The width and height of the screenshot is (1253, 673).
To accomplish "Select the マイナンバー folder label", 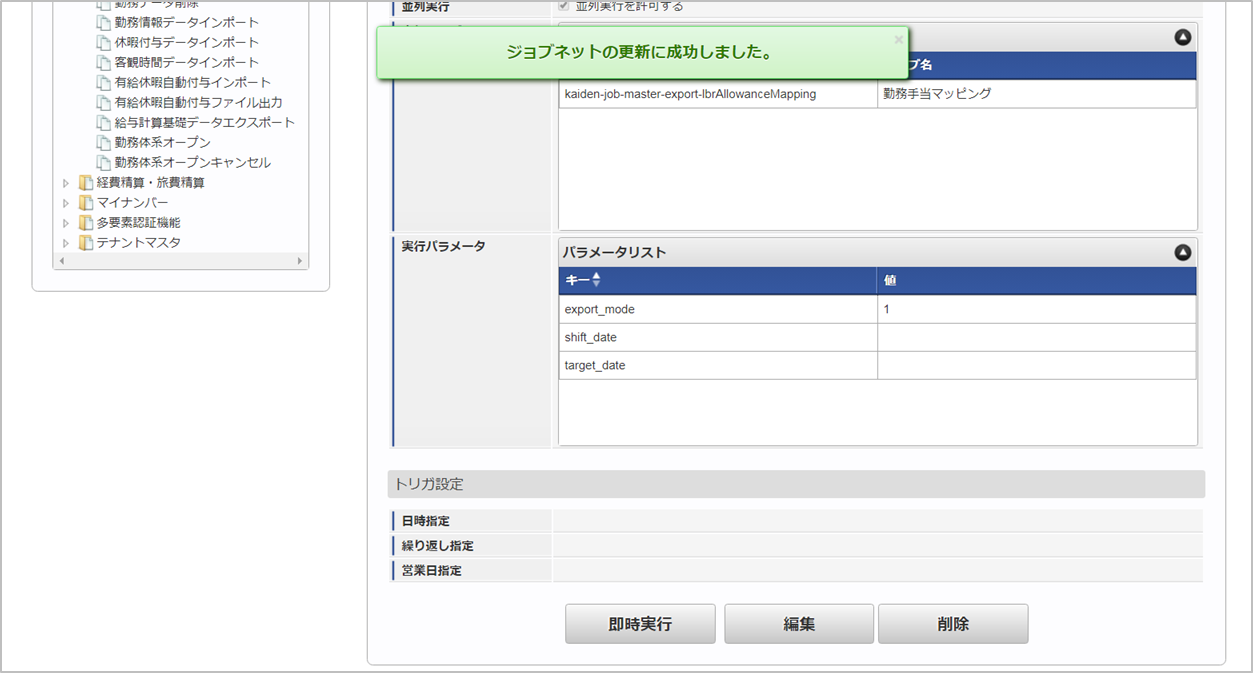I will click(133, 203).
